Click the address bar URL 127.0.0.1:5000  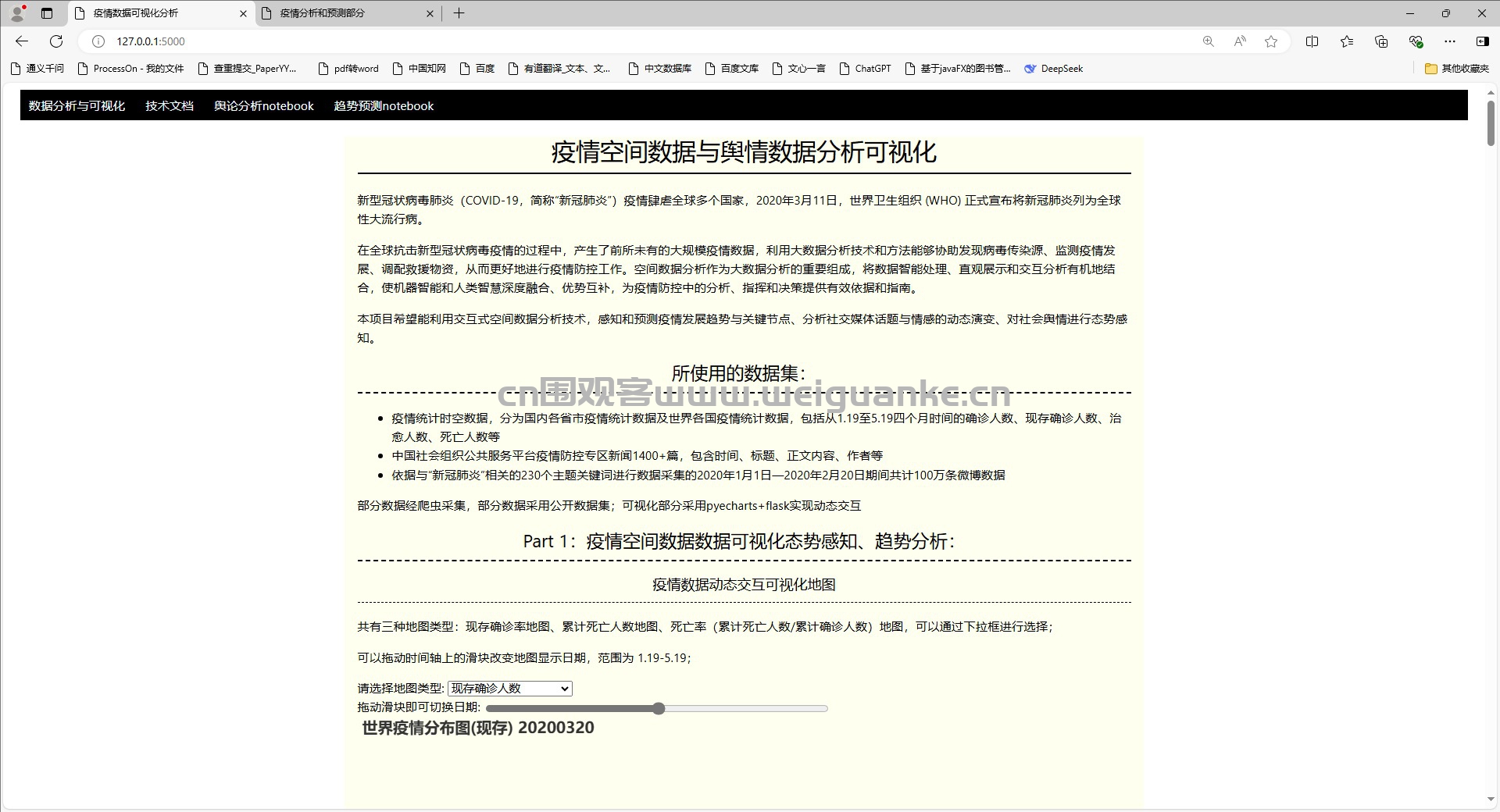coord(151,41)
